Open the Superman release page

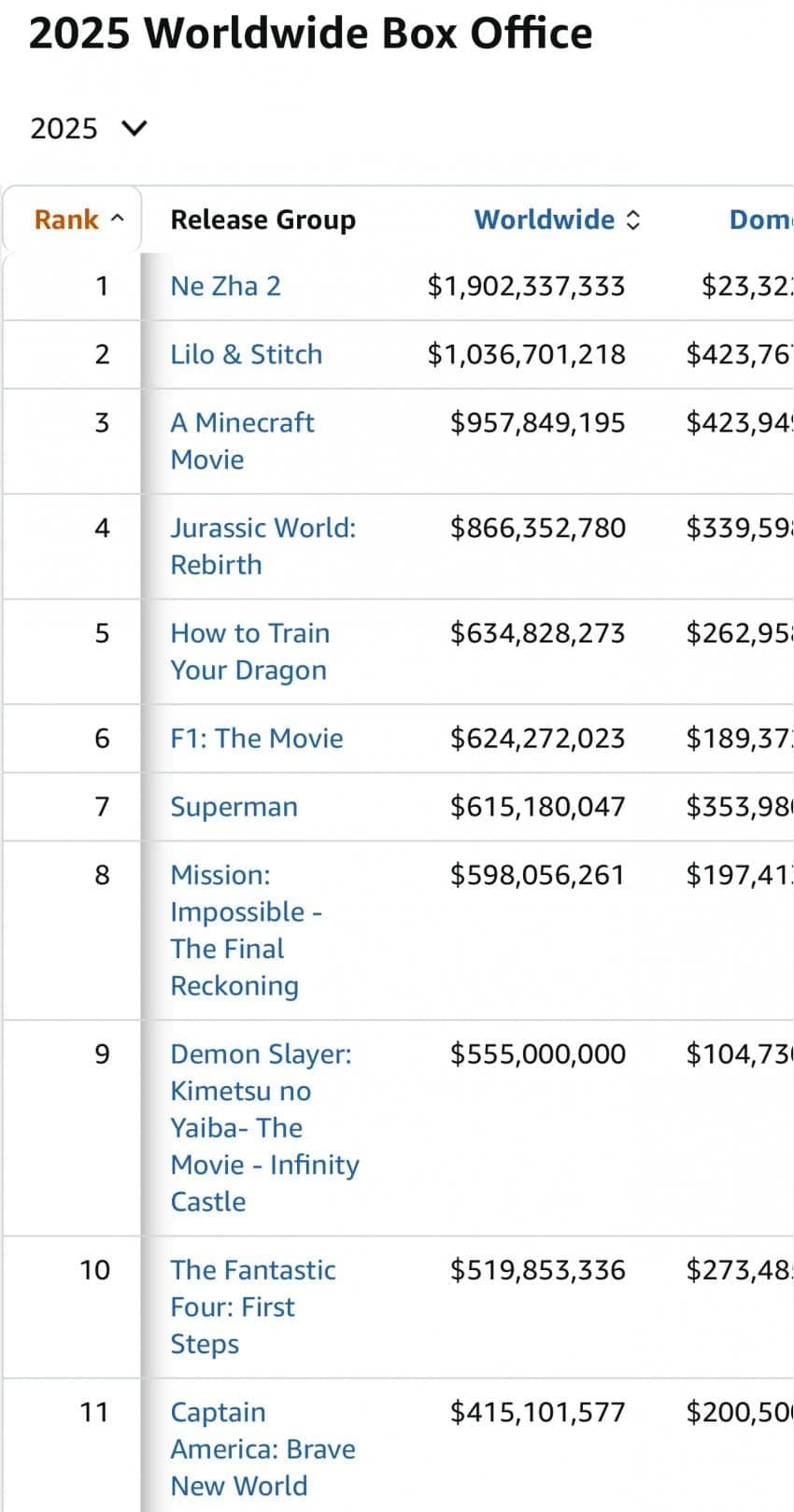tap(234, 807)
